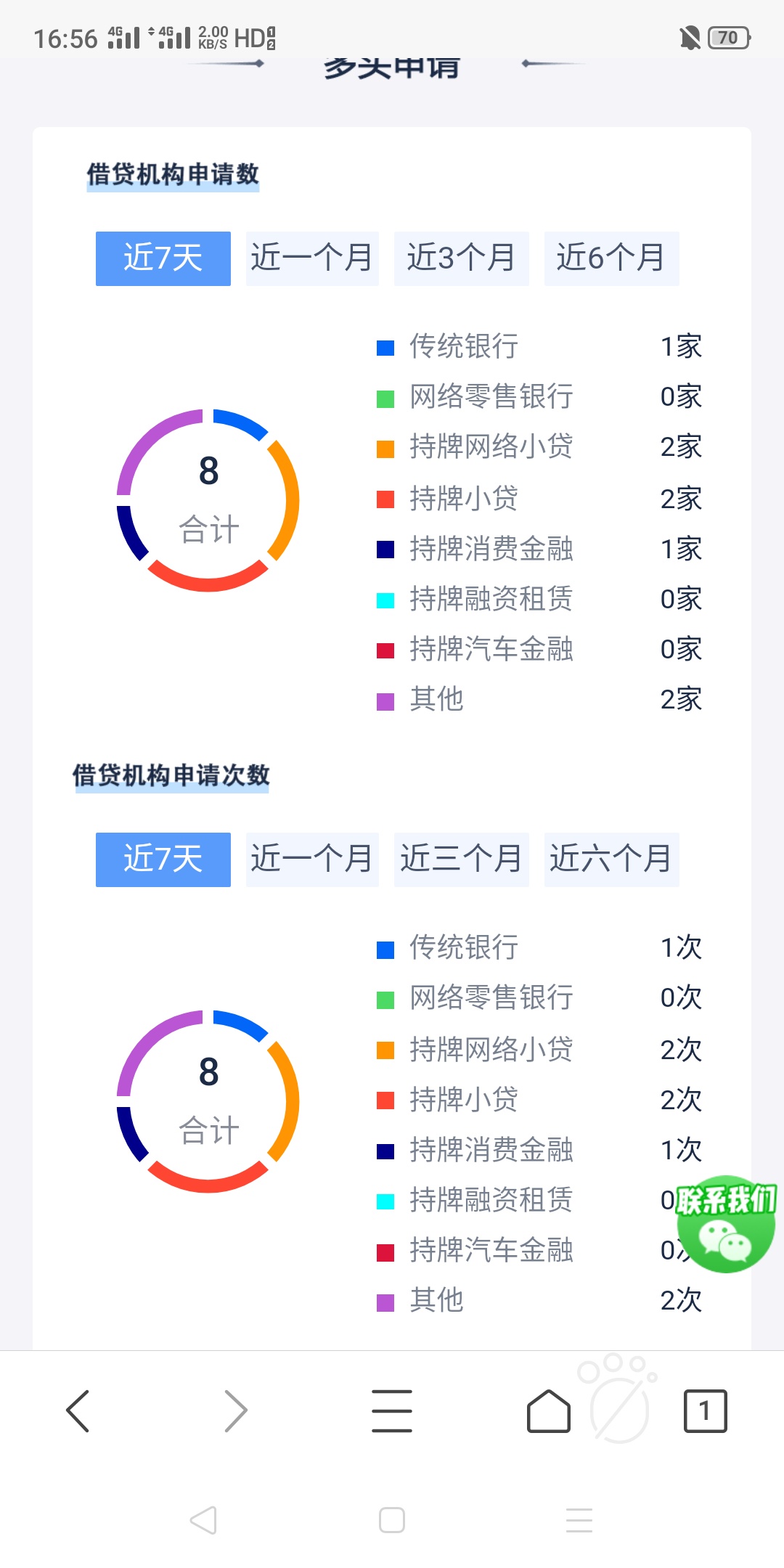Screen dimensions: 784x1568
Task: Select 近一个月 under 借贷机构申请数
Action: [x=312, y=258]
